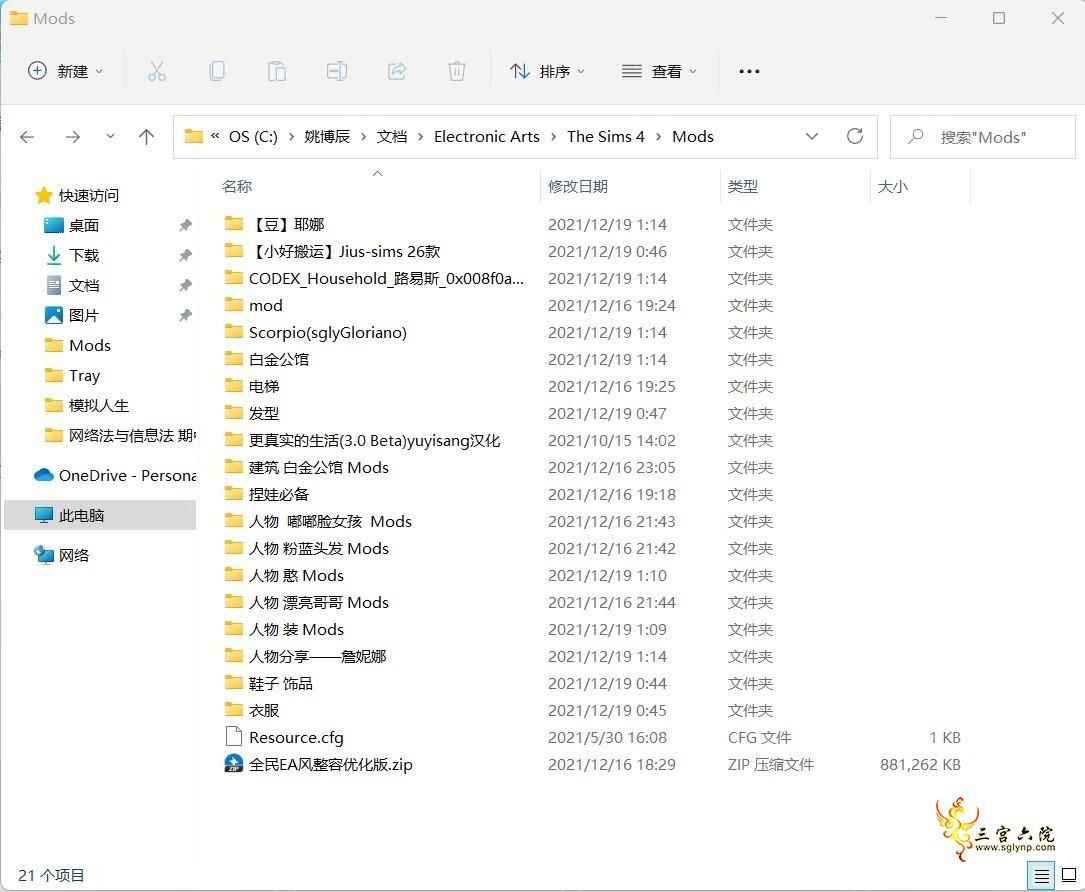Image resolution: width=1085 pixels, height=892 pixels.
Task: Select the 人物分享——詹妮娜 folder
Action: 305,656
